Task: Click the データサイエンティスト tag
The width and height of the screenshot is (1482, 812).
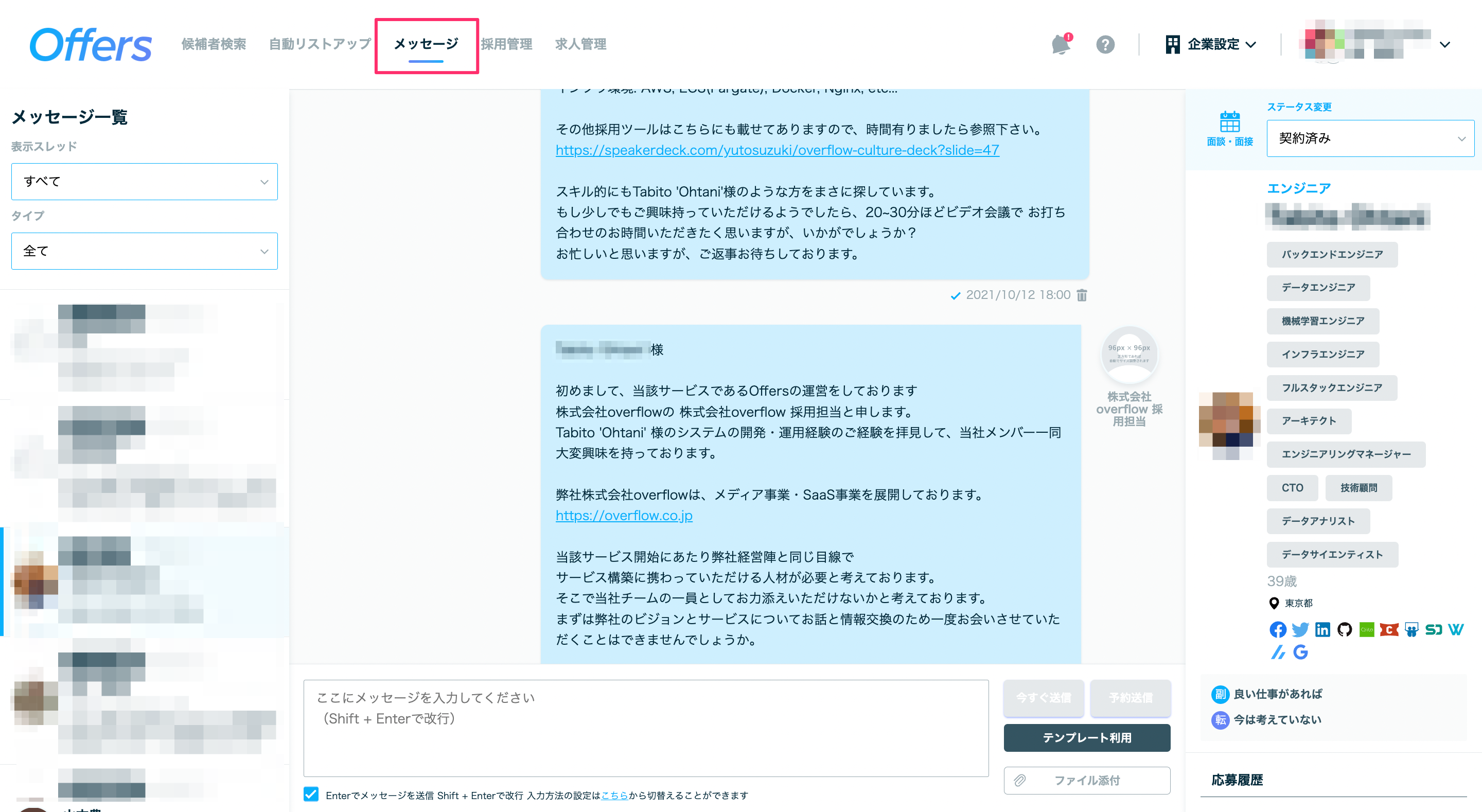Action: (x=1332, y=554)
